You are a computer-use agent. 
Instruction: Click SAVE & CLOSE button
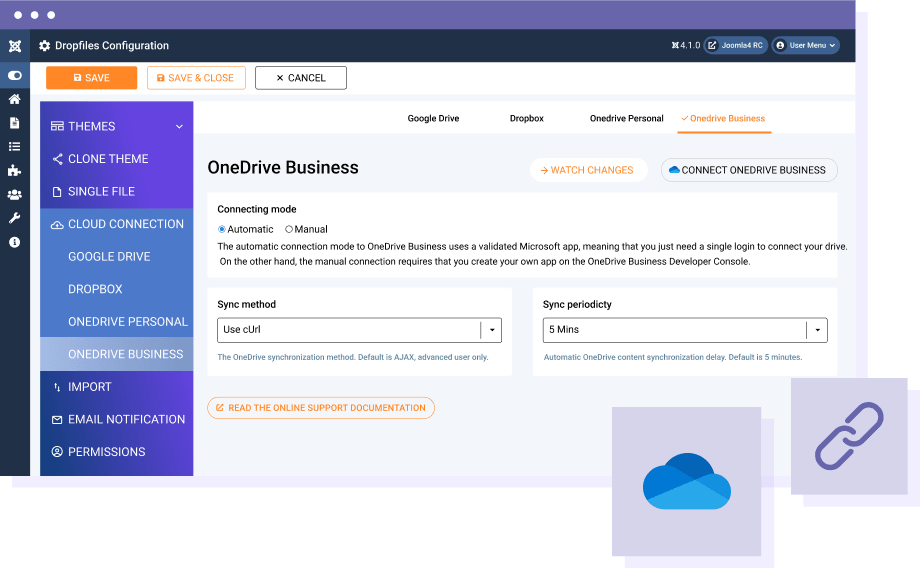pyautogui.click(x=196, y=77)
